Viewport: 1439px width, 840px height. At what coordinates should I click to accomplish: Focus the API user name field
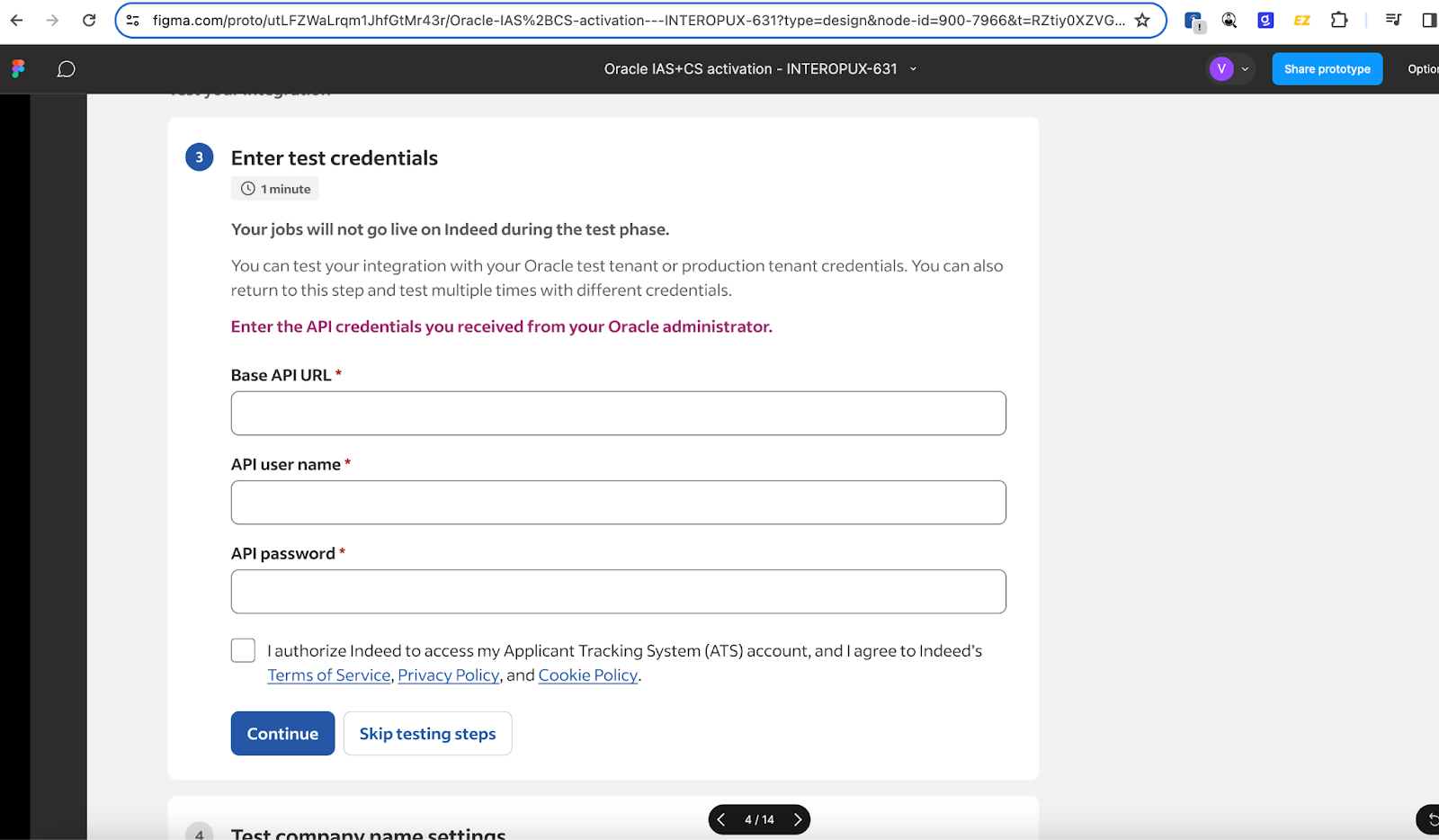[618, 503]
